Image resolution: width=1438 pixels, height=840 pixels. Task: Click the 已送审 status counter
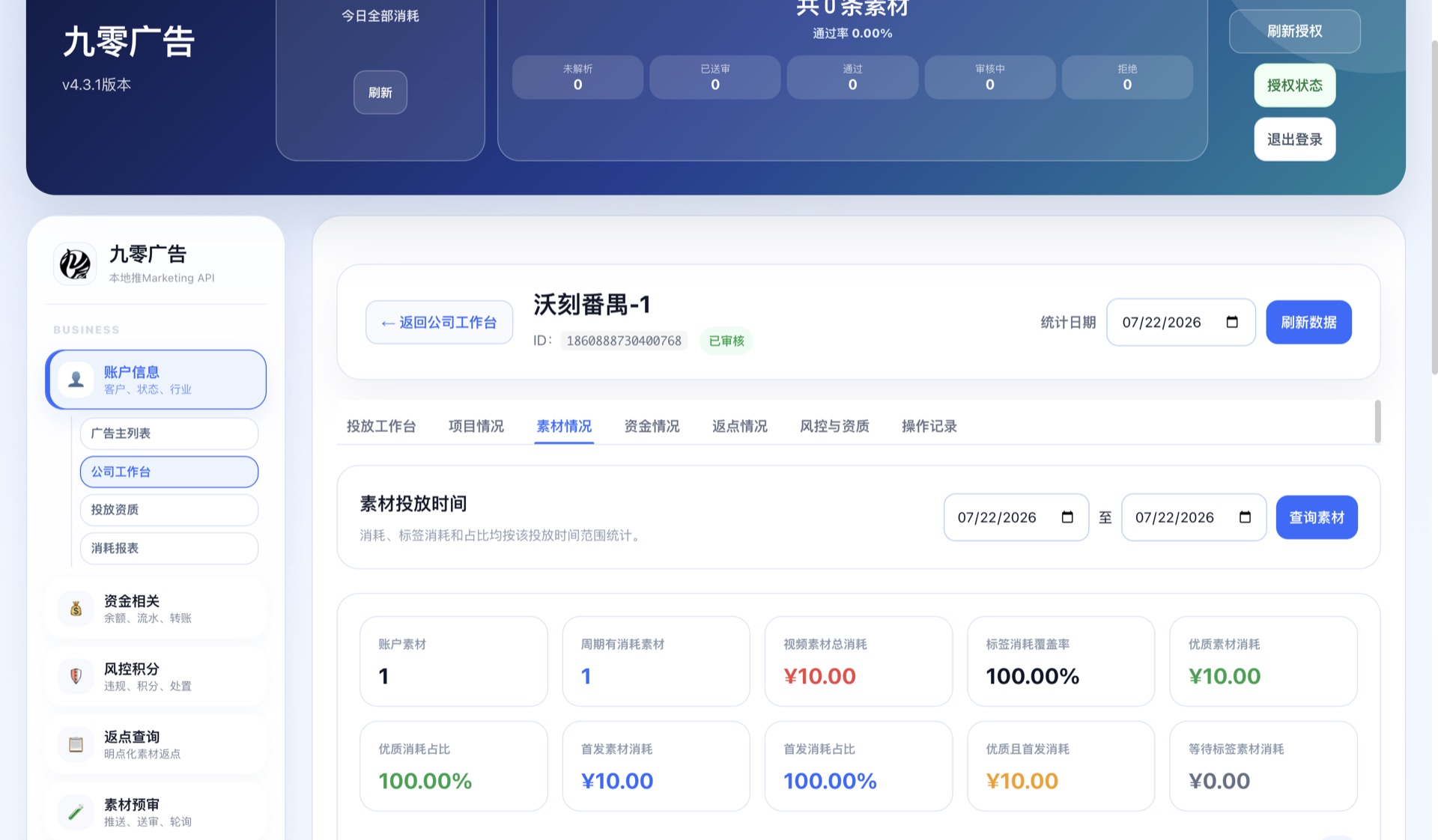coord(715,77)
